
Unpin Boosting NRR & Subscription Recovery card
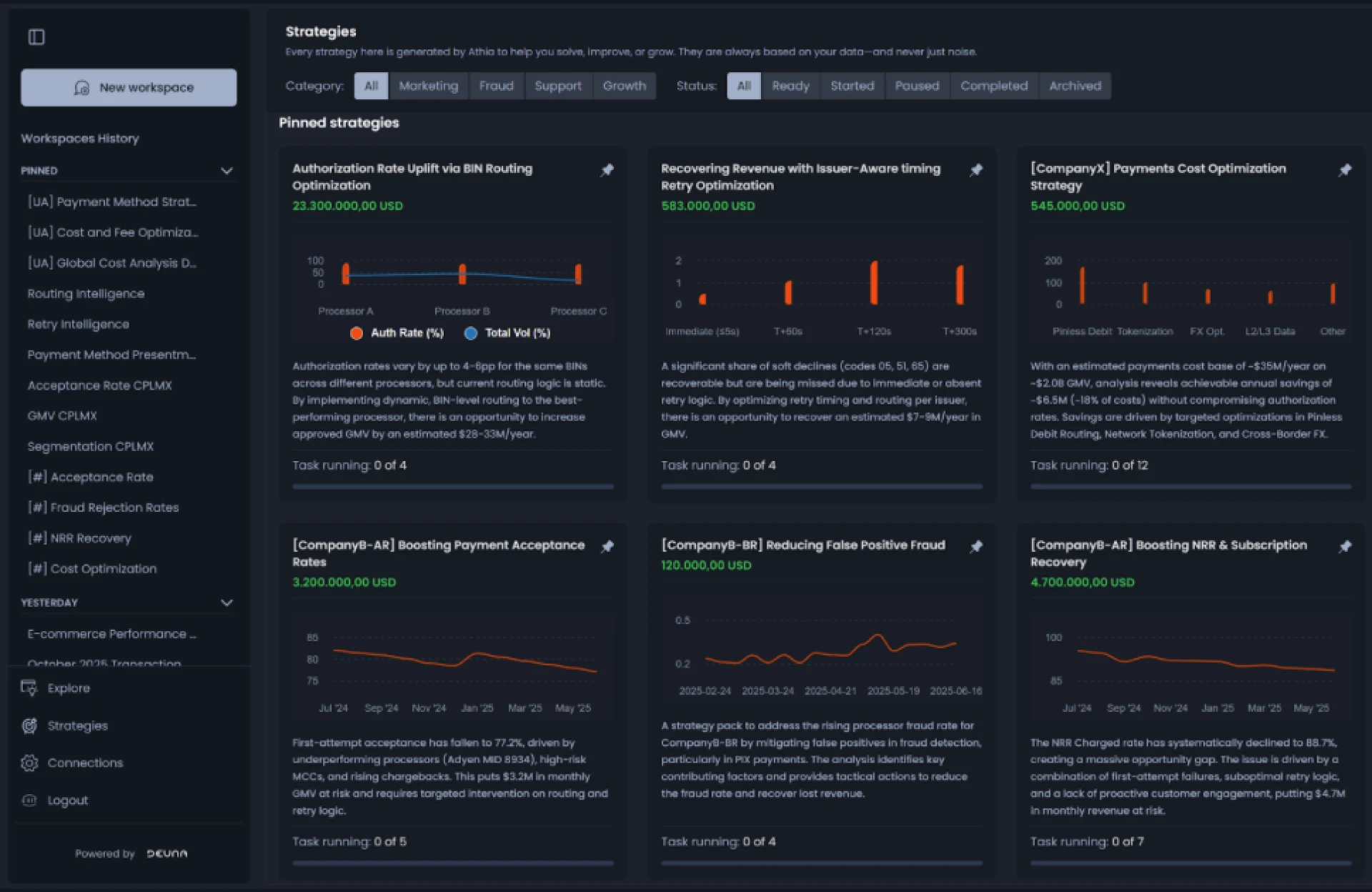pyautogui.click(x=1345, y=547)
